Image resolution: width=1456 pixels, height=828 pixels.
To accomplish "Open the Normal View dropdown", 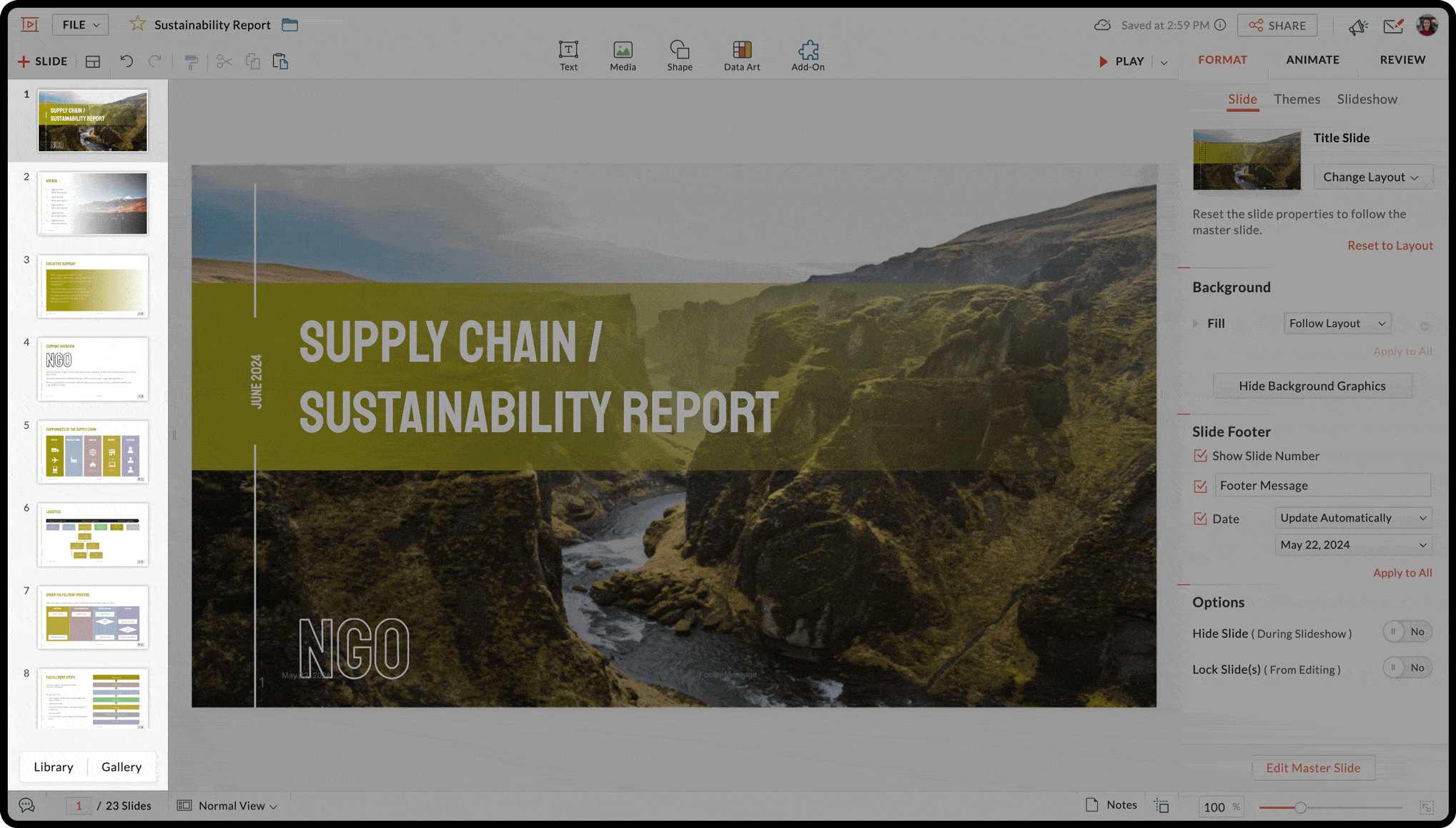I will [237, 806].
